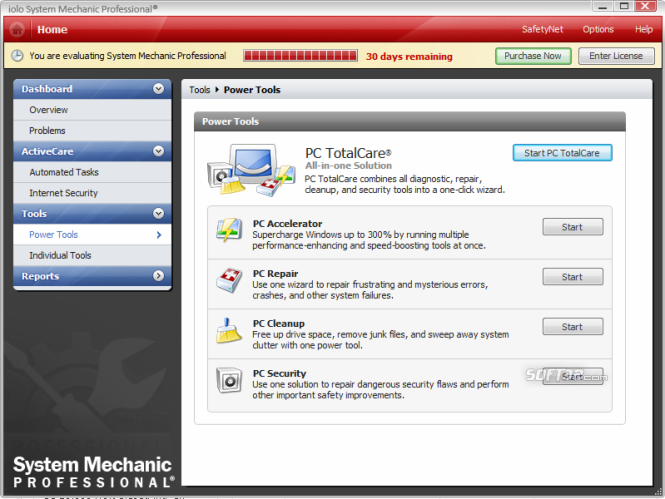Open the Problems page
Viewport: 665px width, 499px height.
92,131
